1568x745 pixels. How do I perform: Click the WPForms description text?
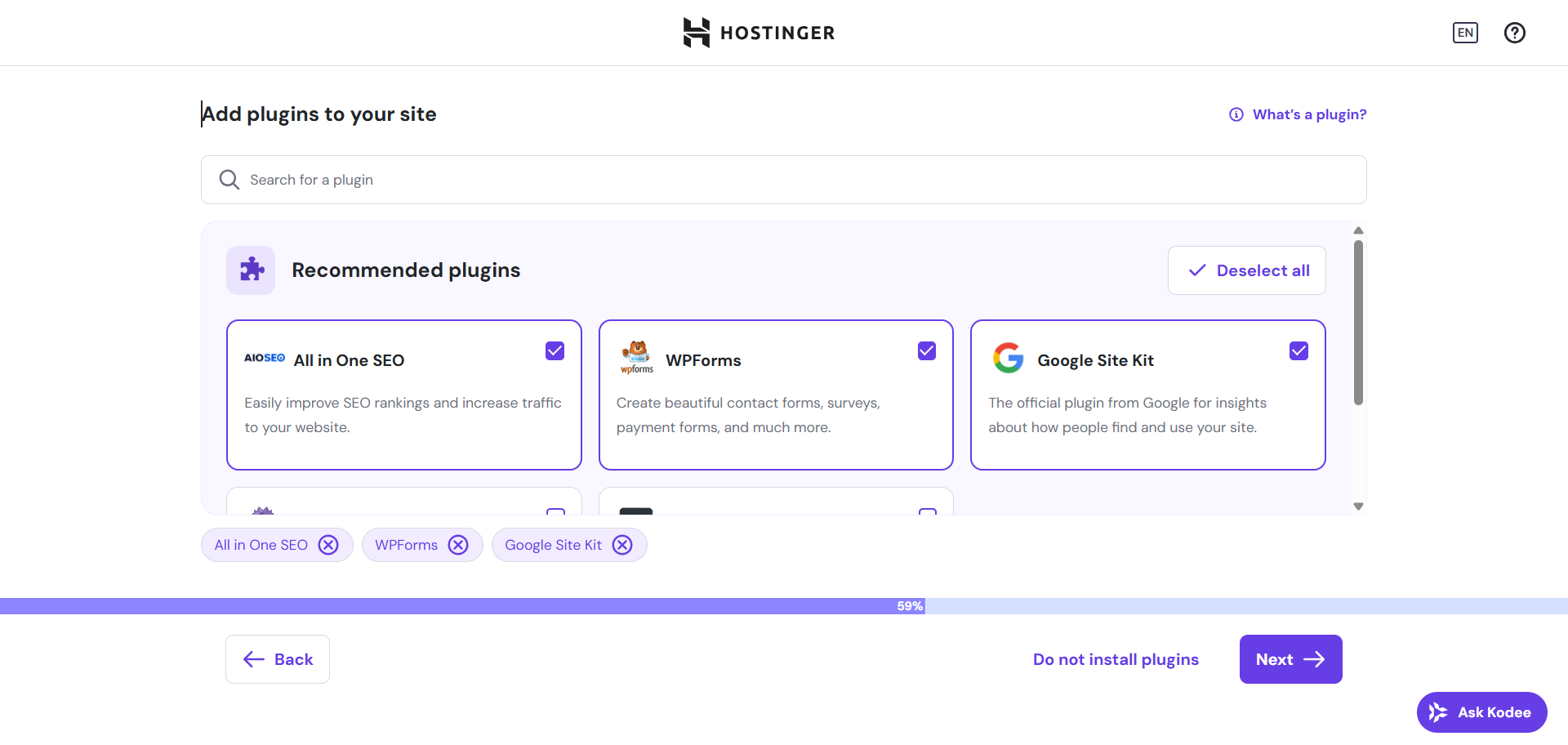748,415
